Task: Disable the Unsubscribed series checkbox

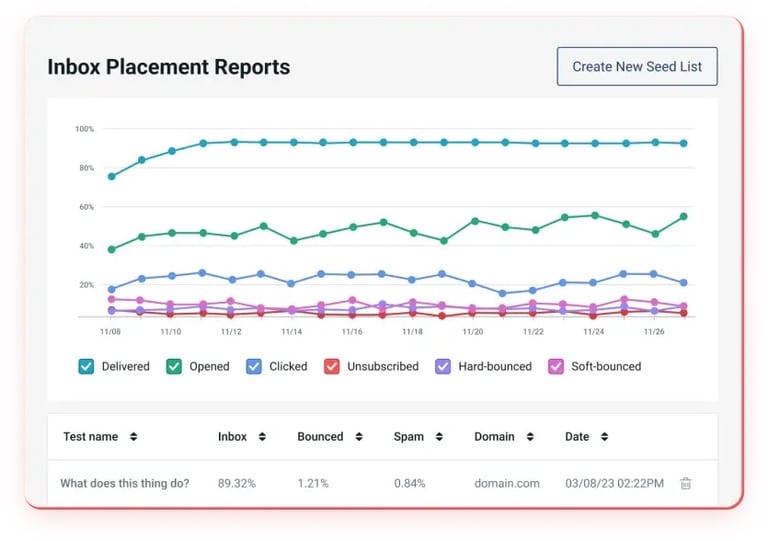Action: point(332,366)
